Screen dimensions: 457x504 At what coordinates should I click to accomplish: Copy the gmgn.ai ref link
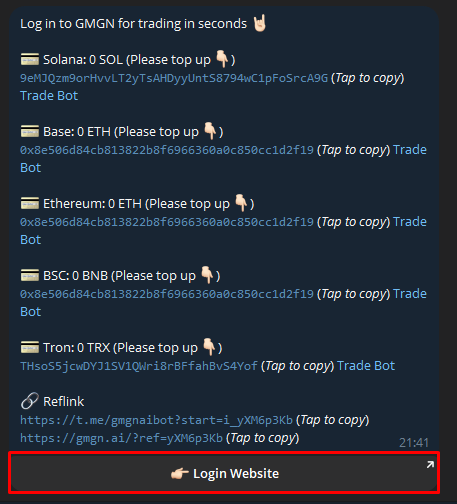click(x=121, y=438)
